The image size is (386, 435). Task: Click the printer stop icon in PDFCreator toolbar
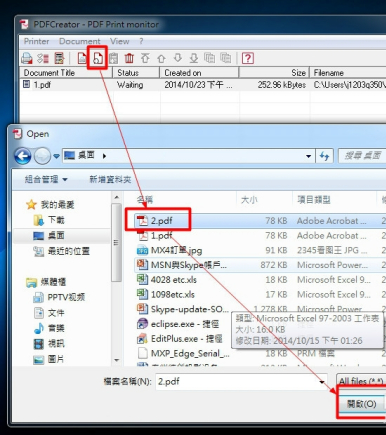27,58
